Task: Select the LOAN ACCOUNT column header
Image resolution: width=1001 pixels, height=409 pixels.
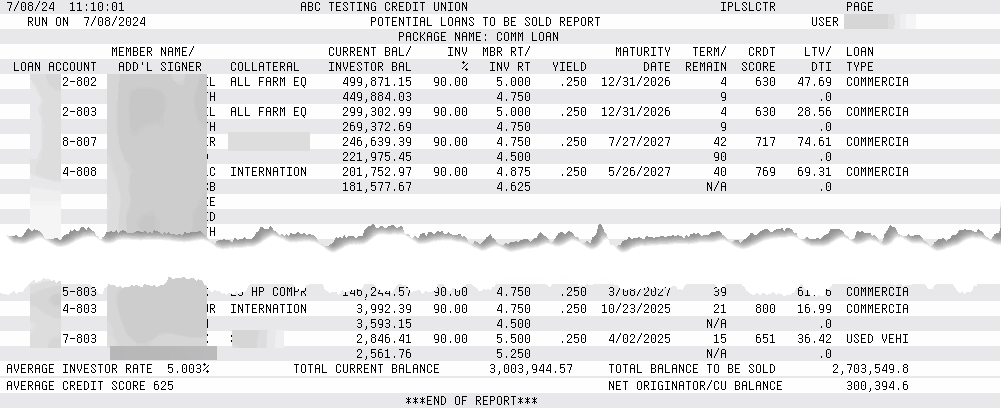Action: [x=55, y=66]
